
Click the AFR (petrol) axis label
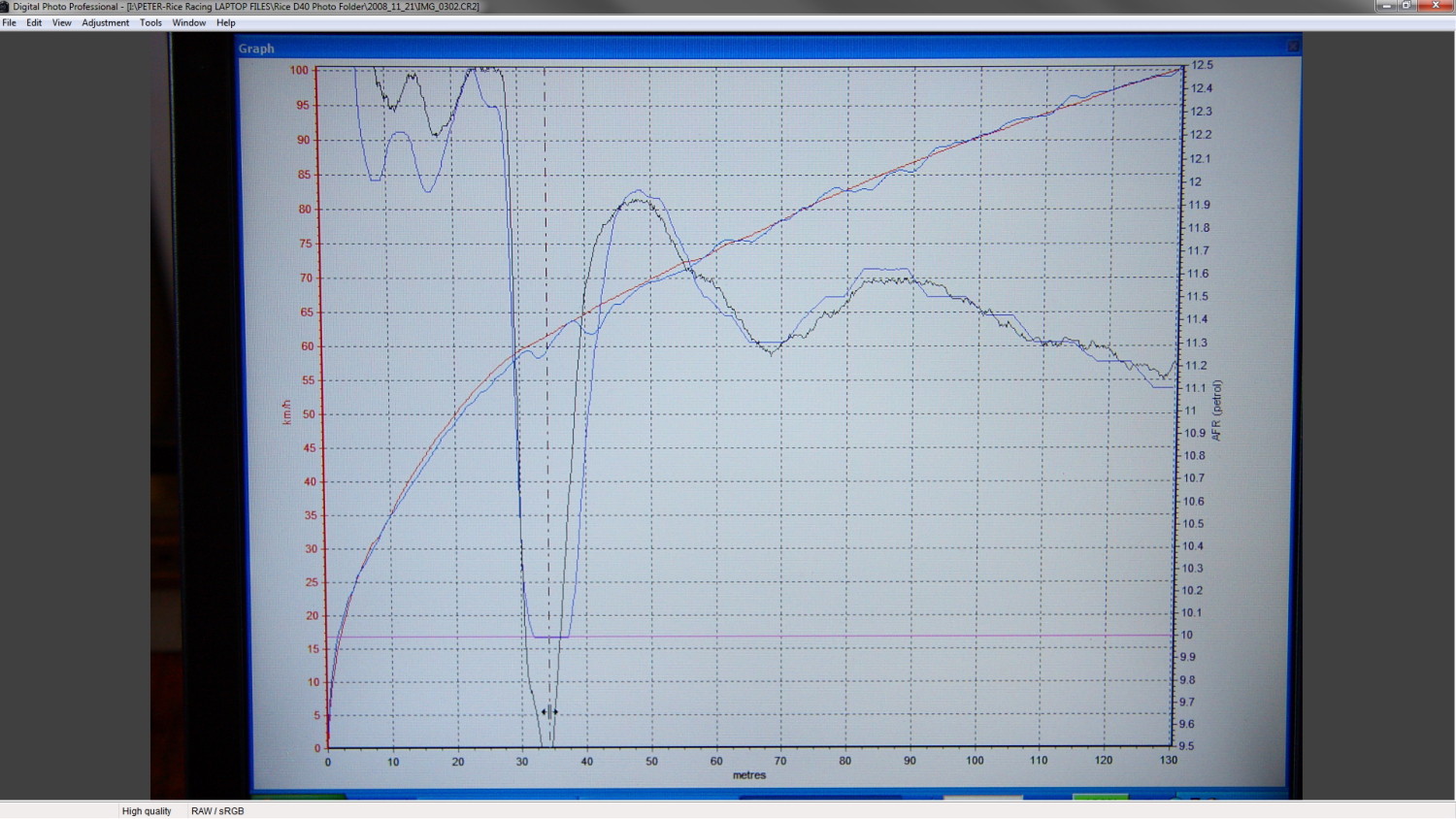click(x=1217, y=408)
